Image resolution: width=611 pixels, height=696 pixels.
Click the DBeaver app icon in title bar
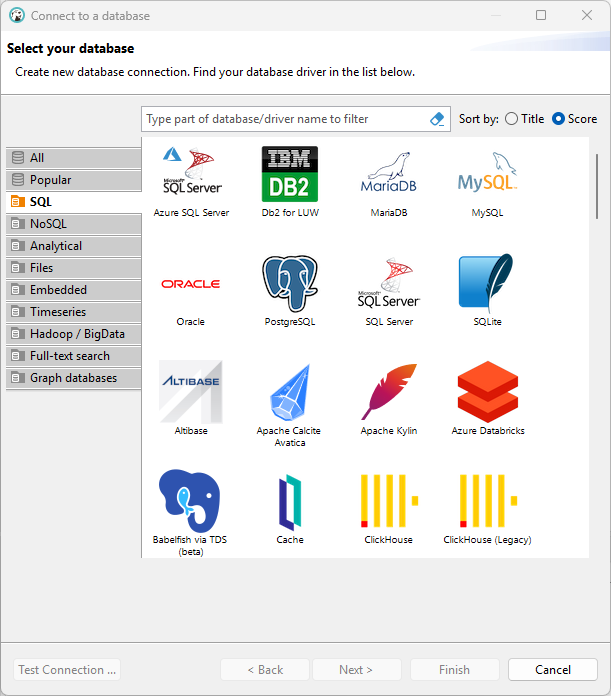(17, 16)
